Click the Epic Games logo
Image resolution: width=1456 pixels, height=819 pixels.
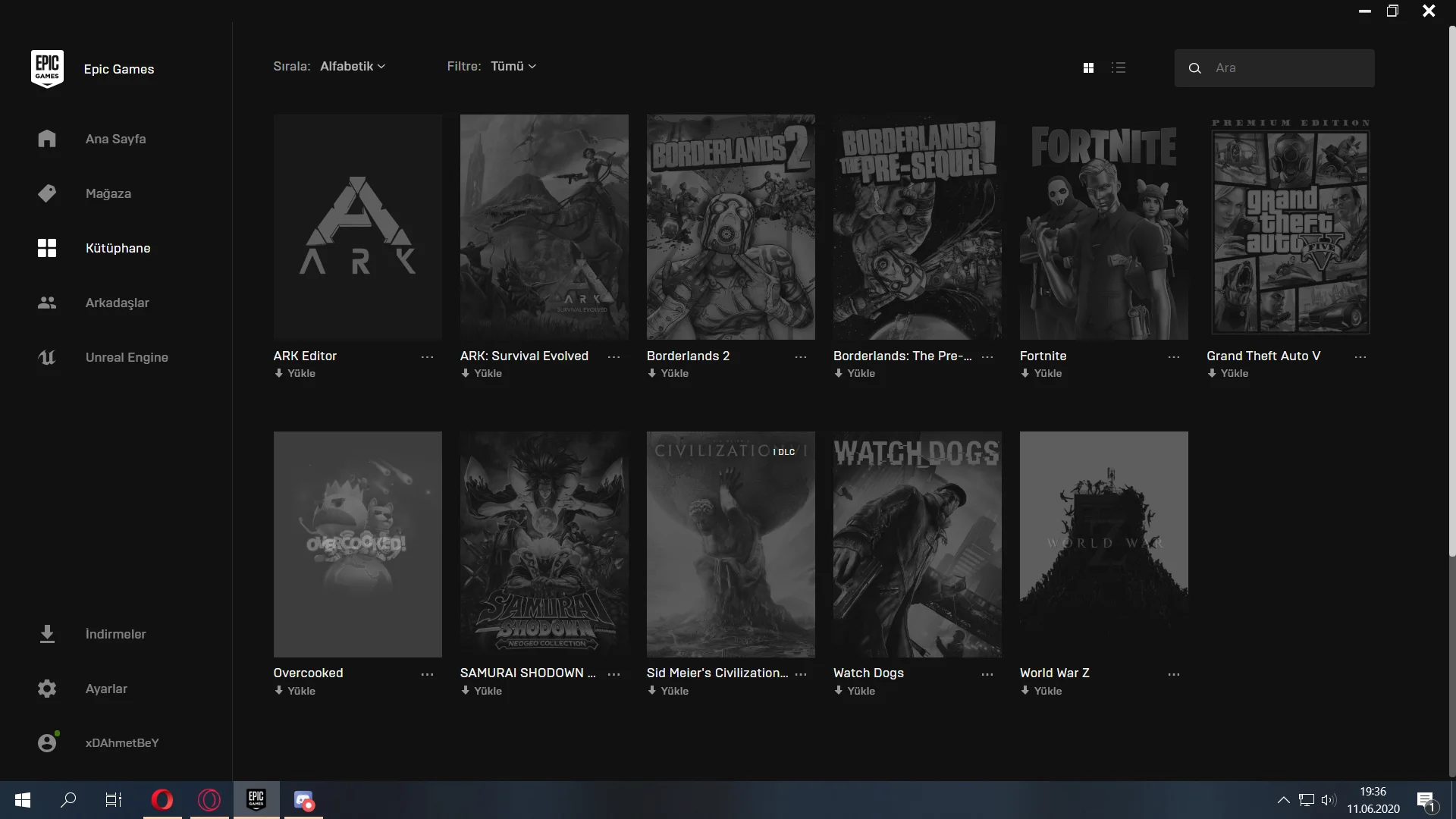[x=46, y=67]
